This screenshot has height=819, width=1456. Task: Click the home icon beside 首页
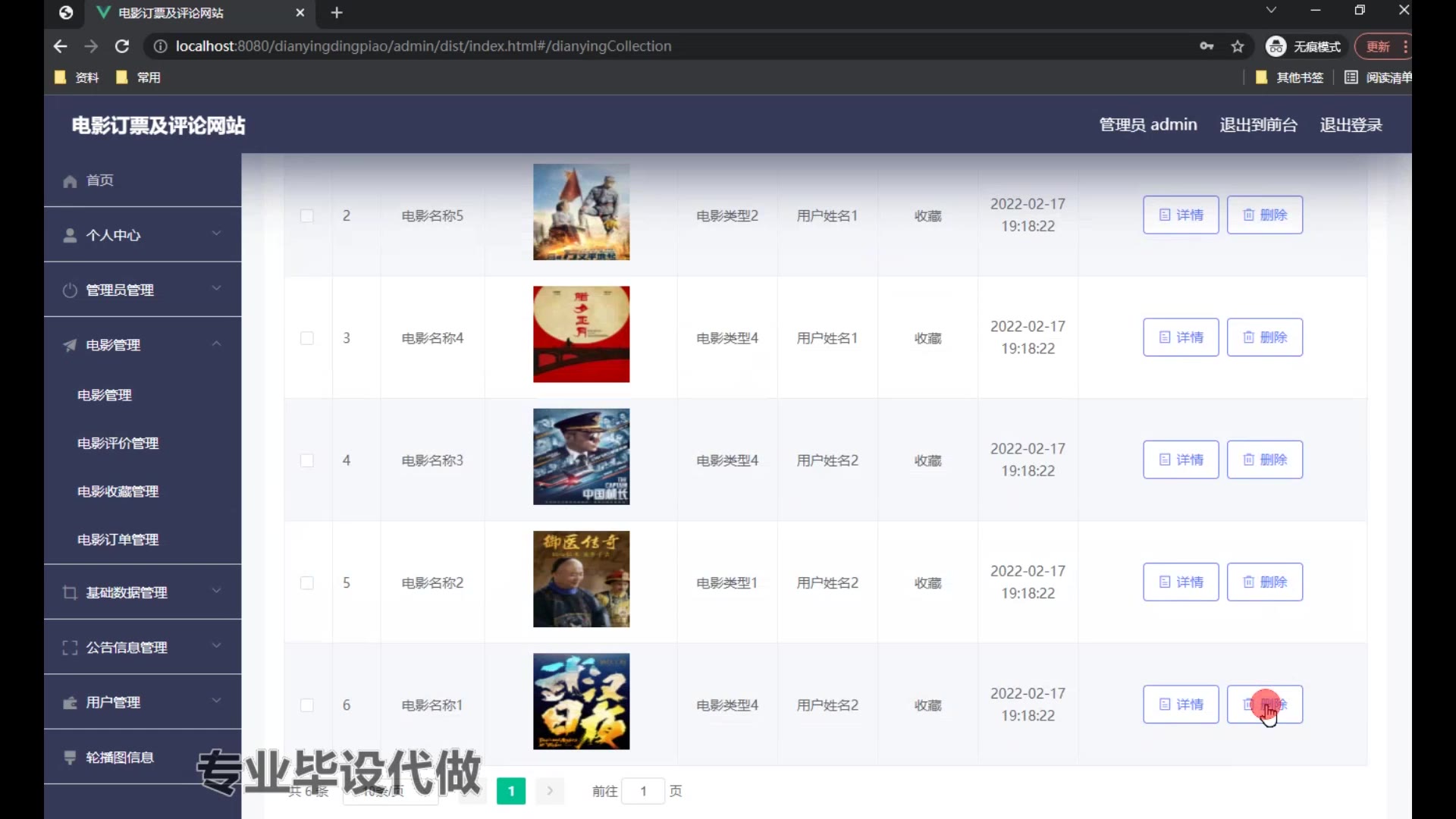(70, 181)
